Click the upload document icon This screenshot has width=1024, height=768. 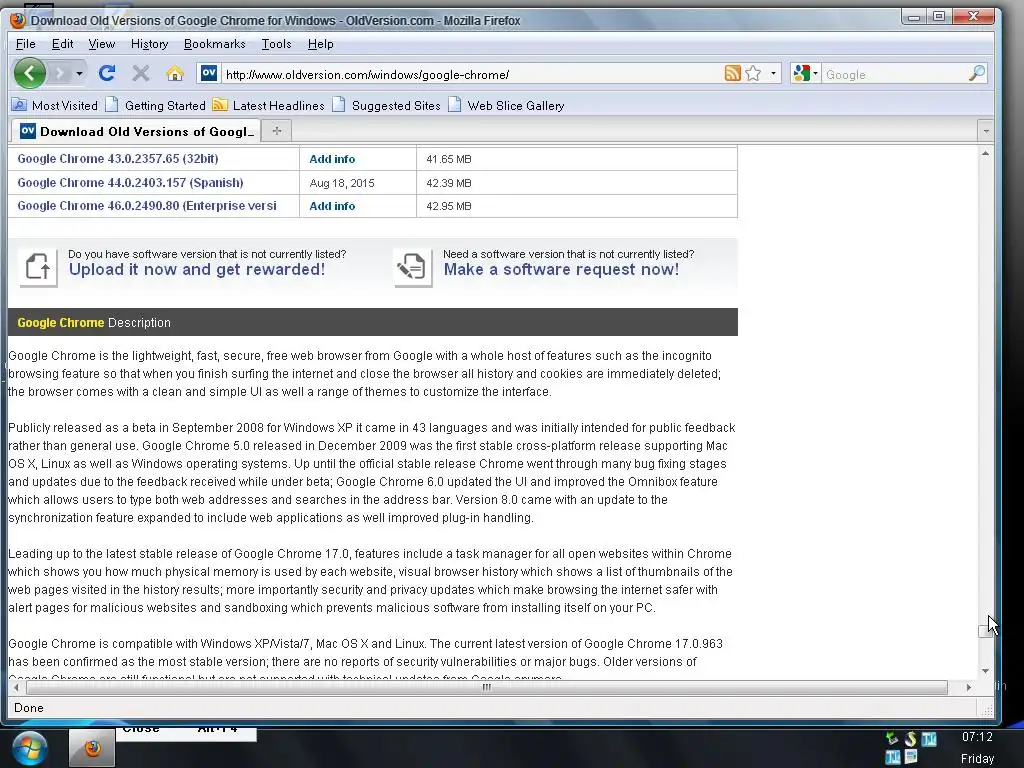[x=38, y=266]
